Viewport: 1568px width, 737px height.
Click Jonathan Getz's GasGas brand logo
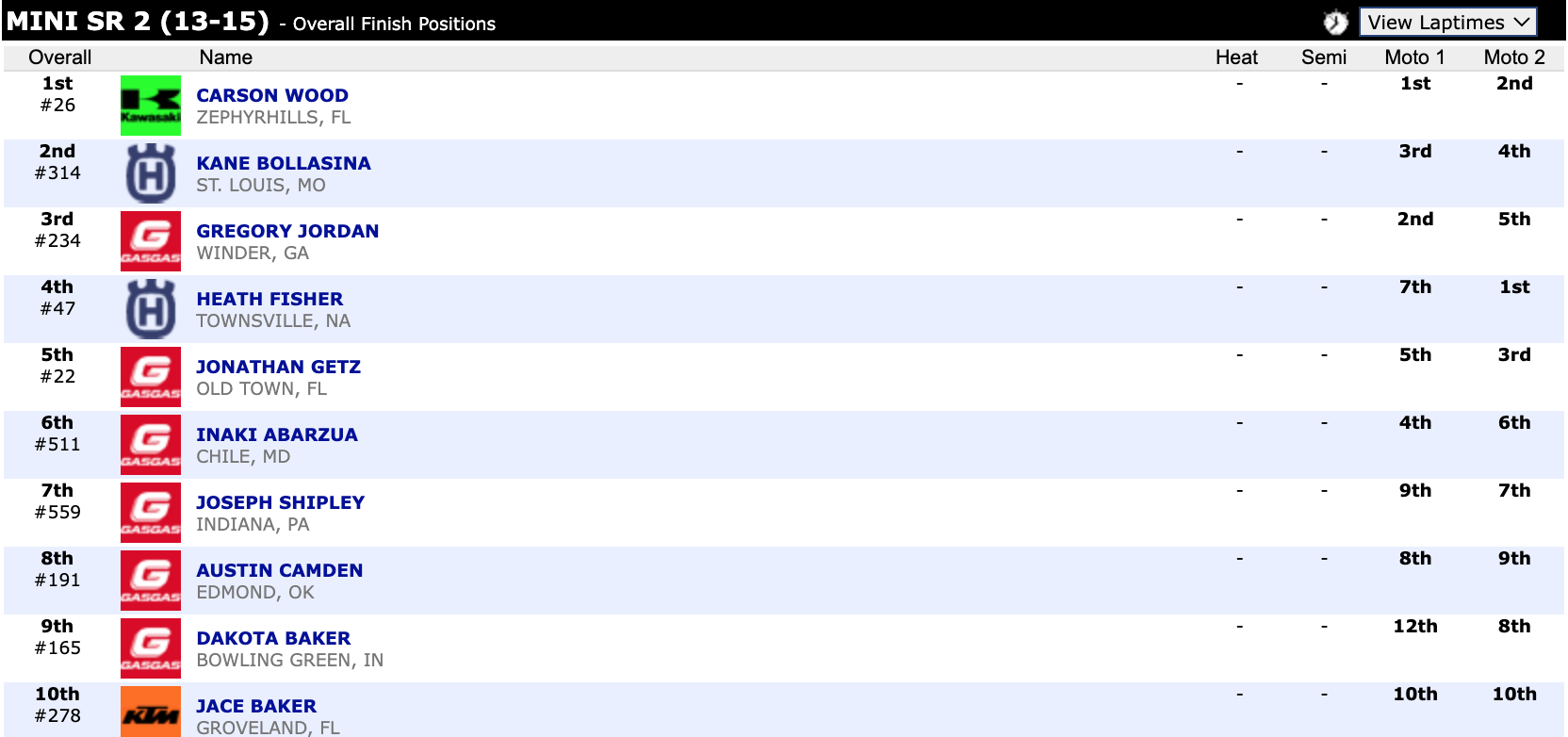151,377
